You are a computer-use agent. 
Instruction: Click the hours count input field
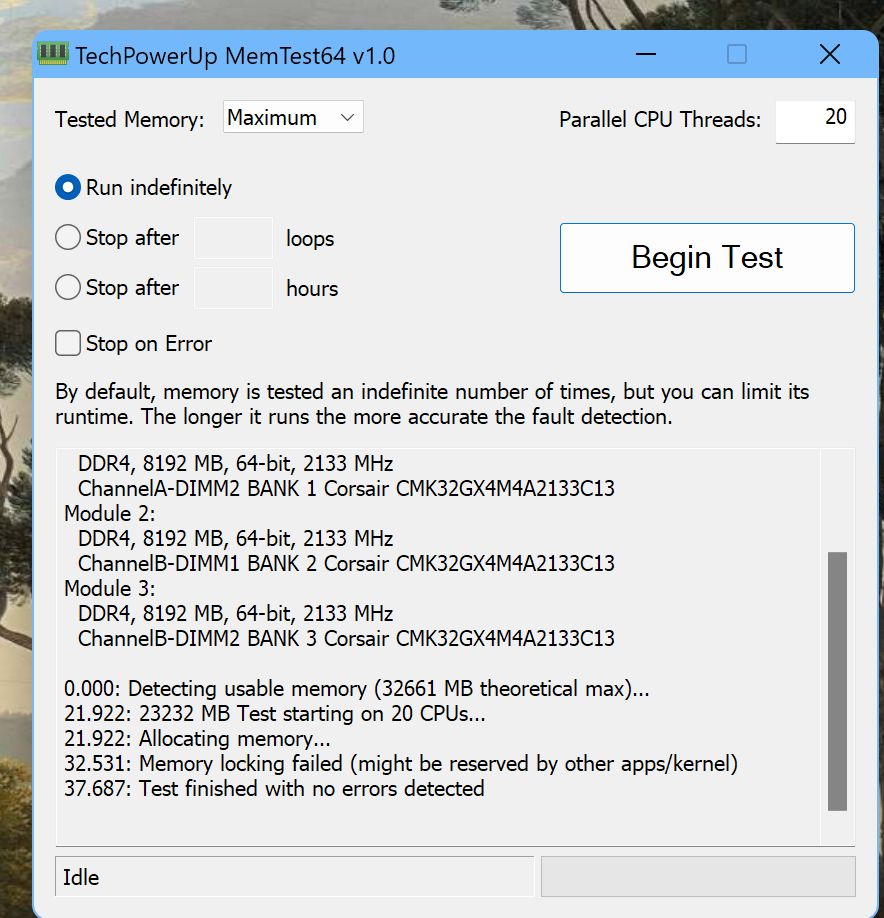point(234,288)
